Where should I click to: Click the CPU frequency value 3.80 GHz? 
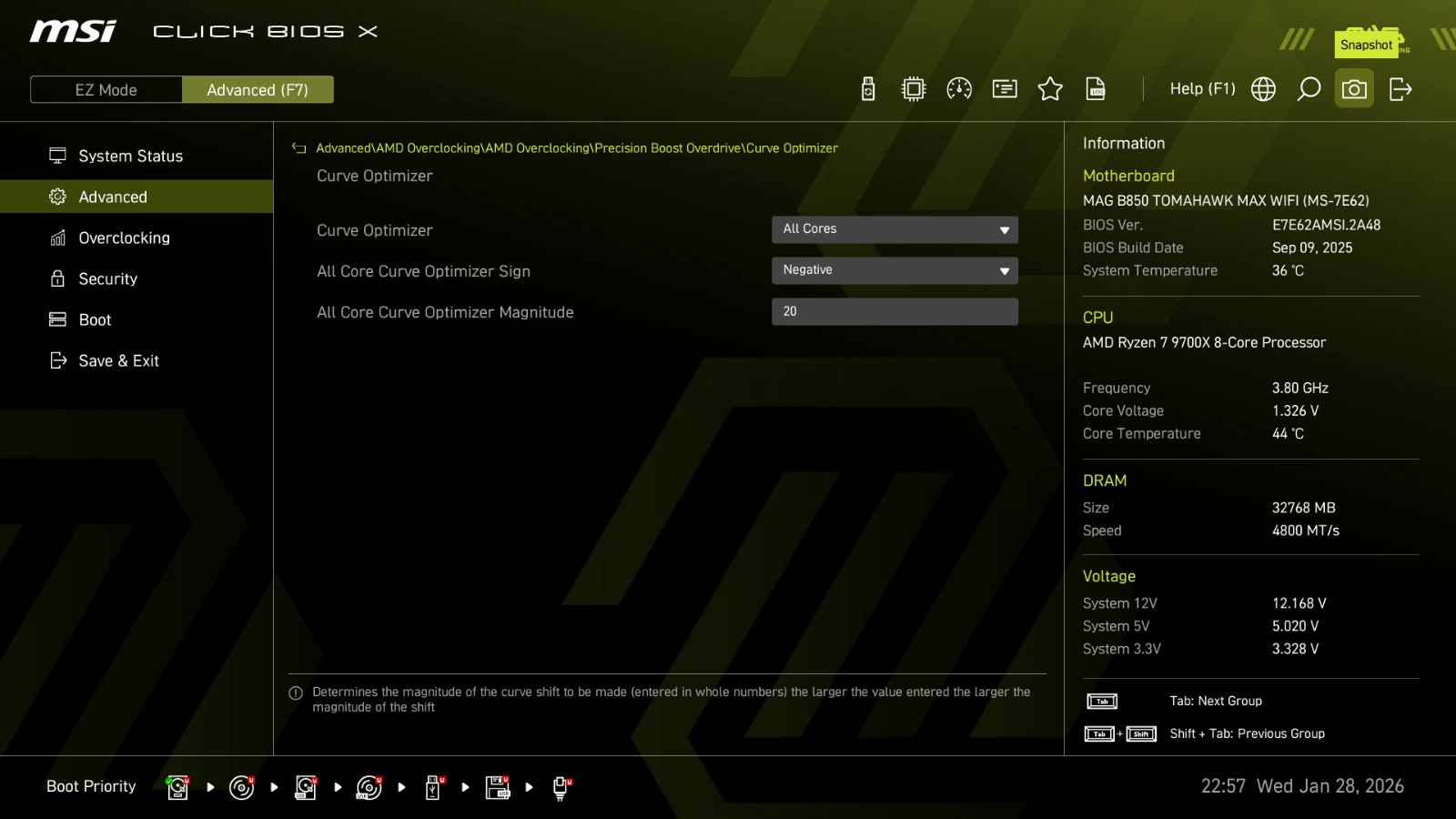coord(1299,389)
